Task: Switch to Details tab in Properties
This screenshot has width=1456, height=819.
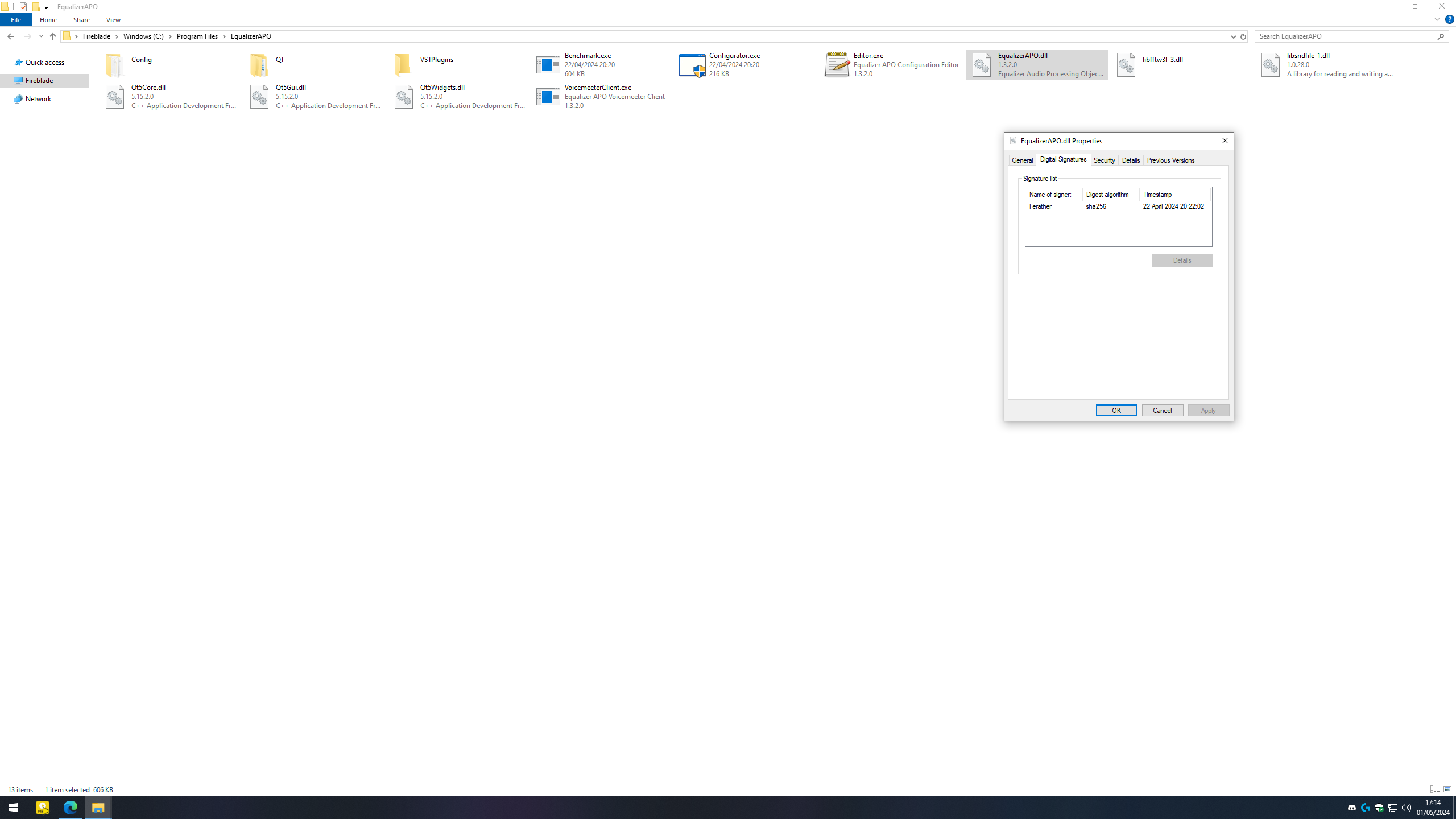Action: 1131,160
